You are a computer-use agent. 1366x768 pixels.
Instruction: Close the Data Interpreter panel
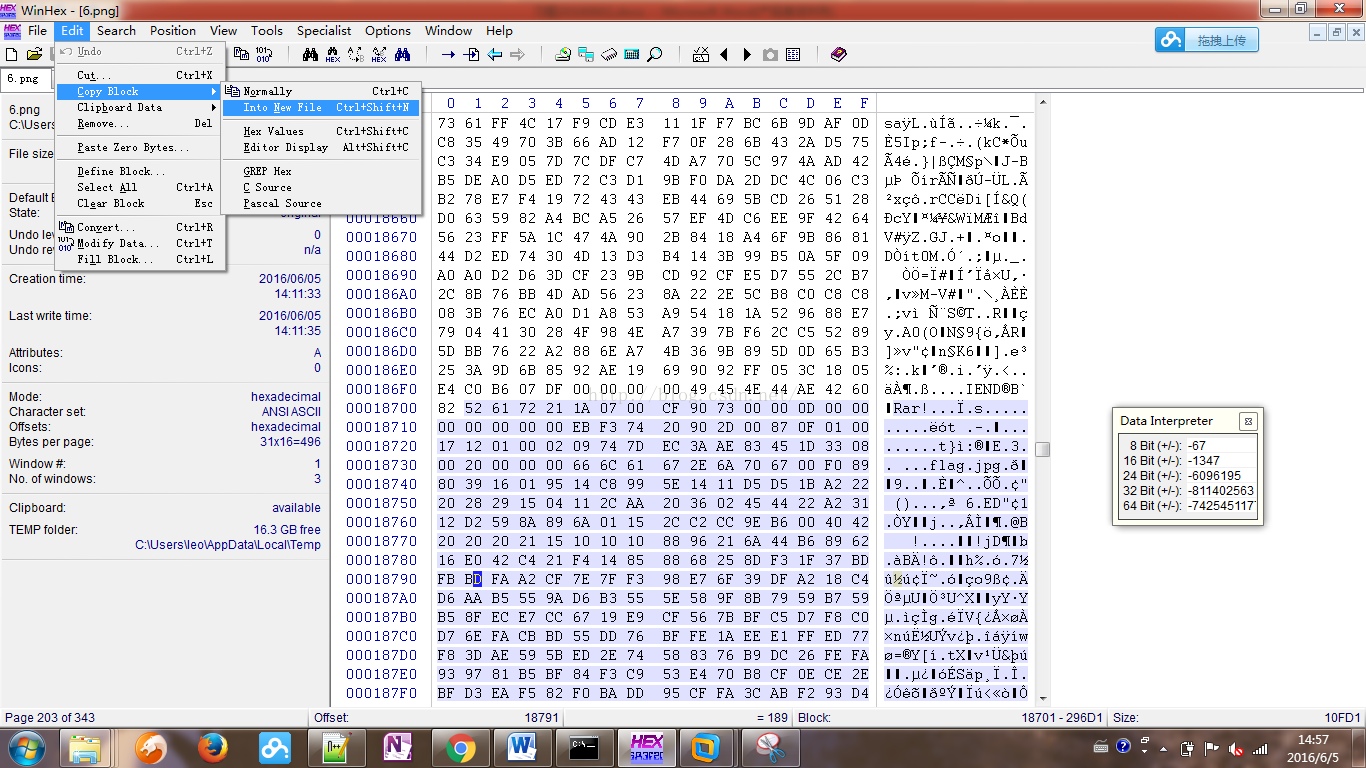click(x=1247, y=421)
